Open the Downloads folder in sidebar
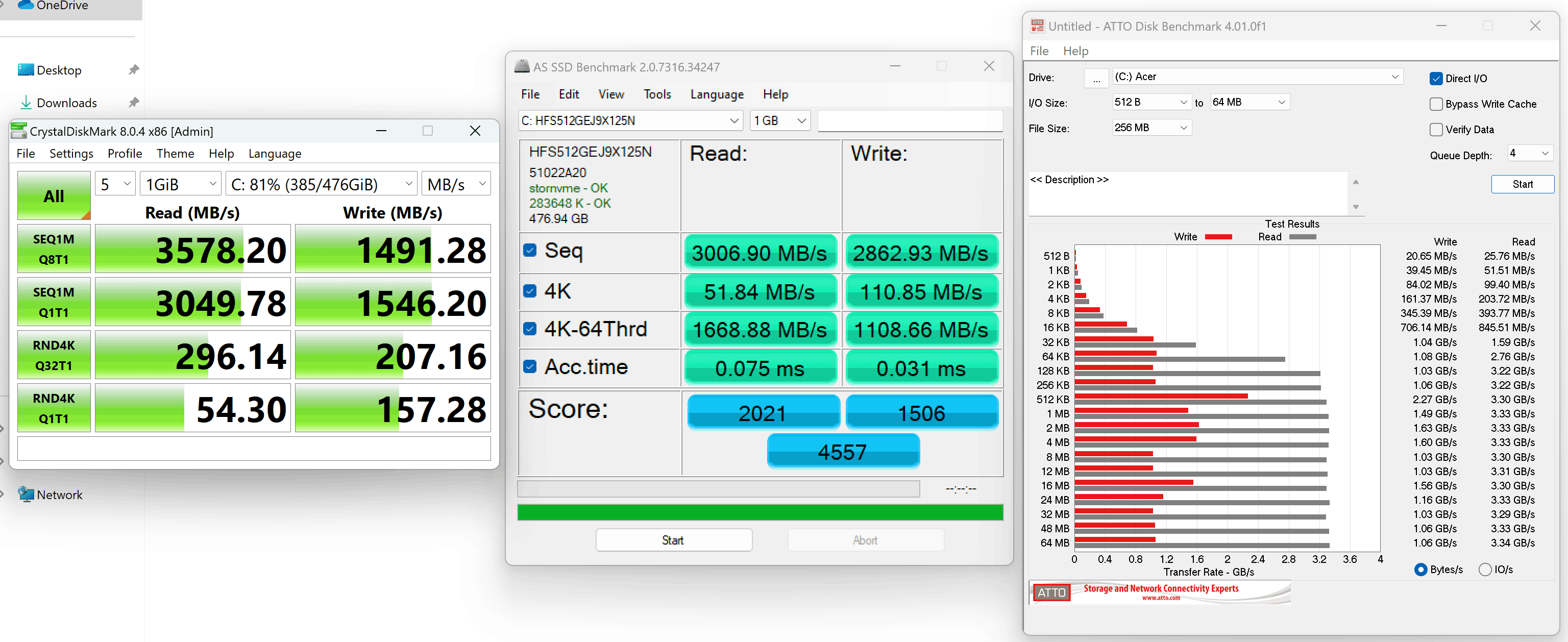The height and width of the screenshot is (642, 1568). tap(58, 103)
